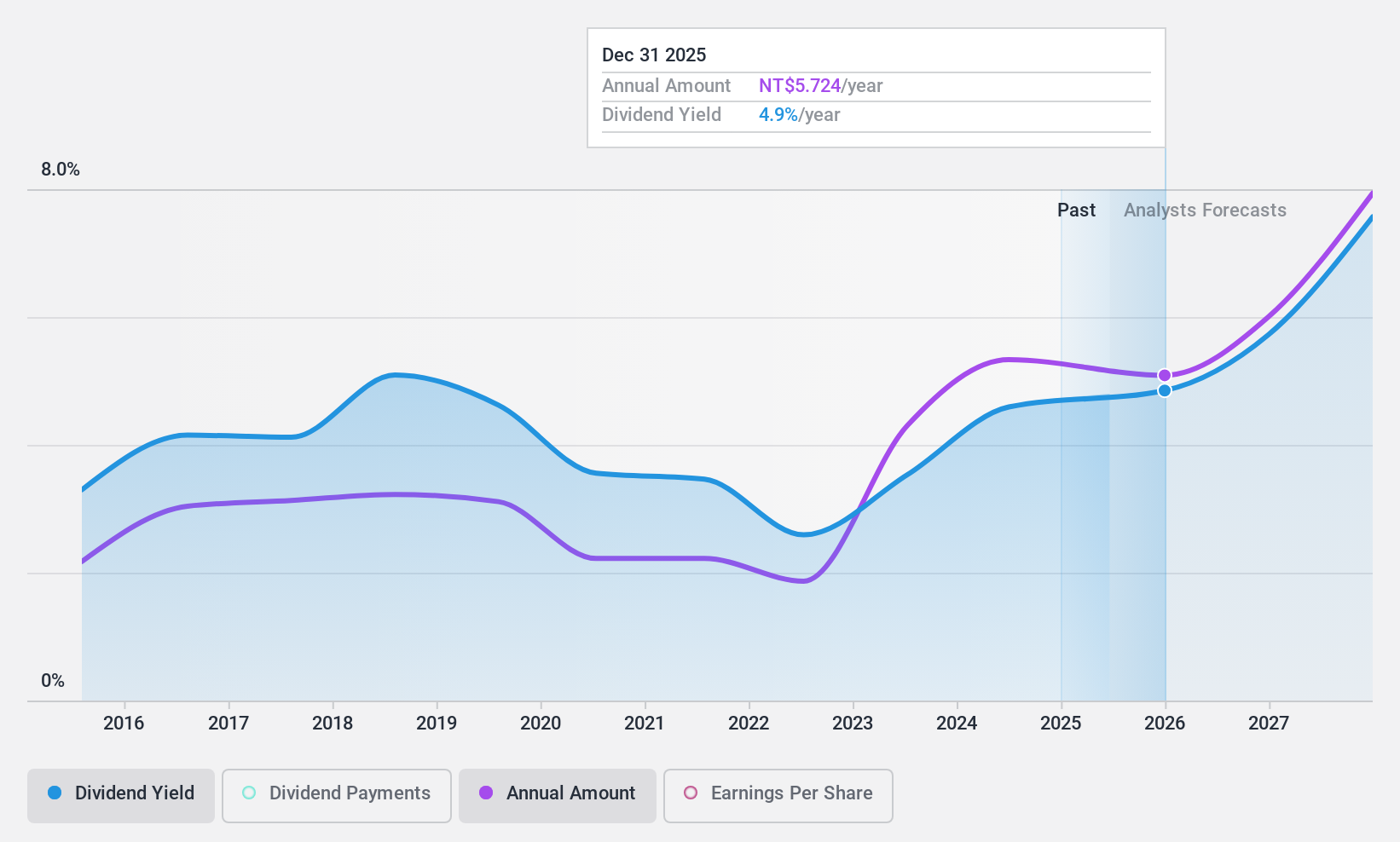Click the blue dot in Dividend Yield legend
1400x842 pixels.
tap(55, 793)
